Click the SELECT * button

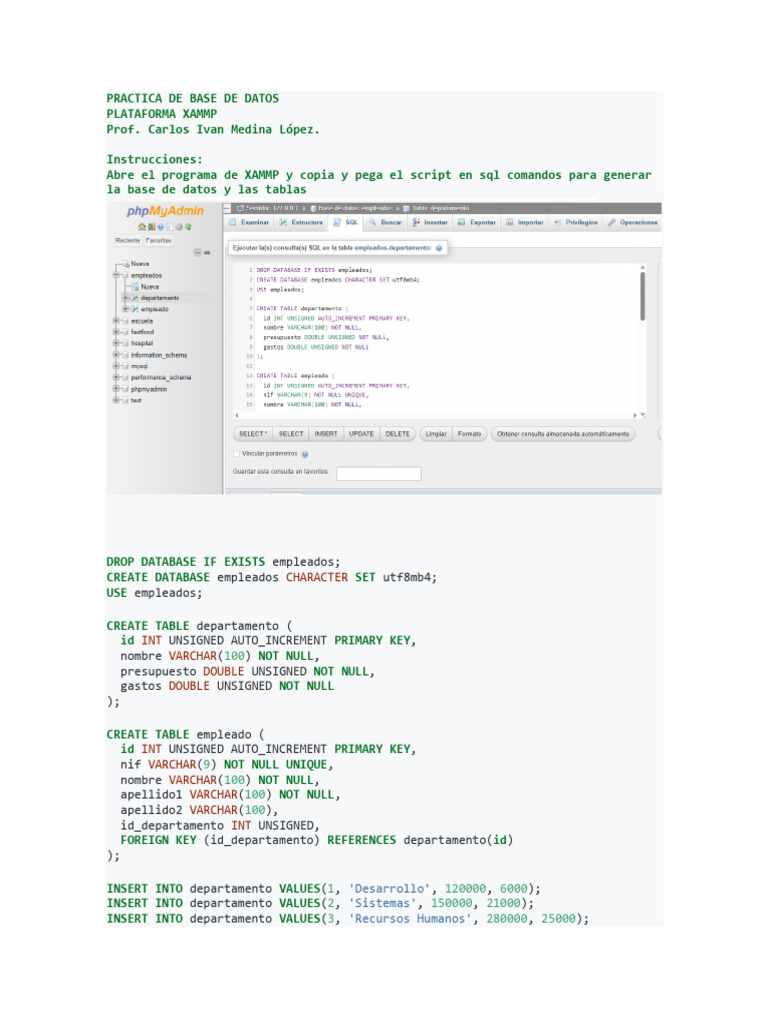pos(253,434)
